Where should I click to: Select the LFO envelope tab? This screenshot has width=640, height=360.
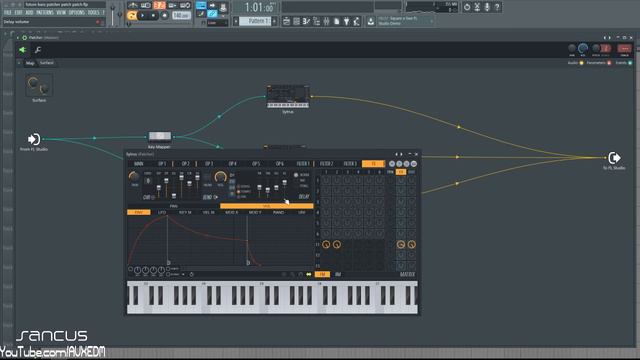coord(162,212)
